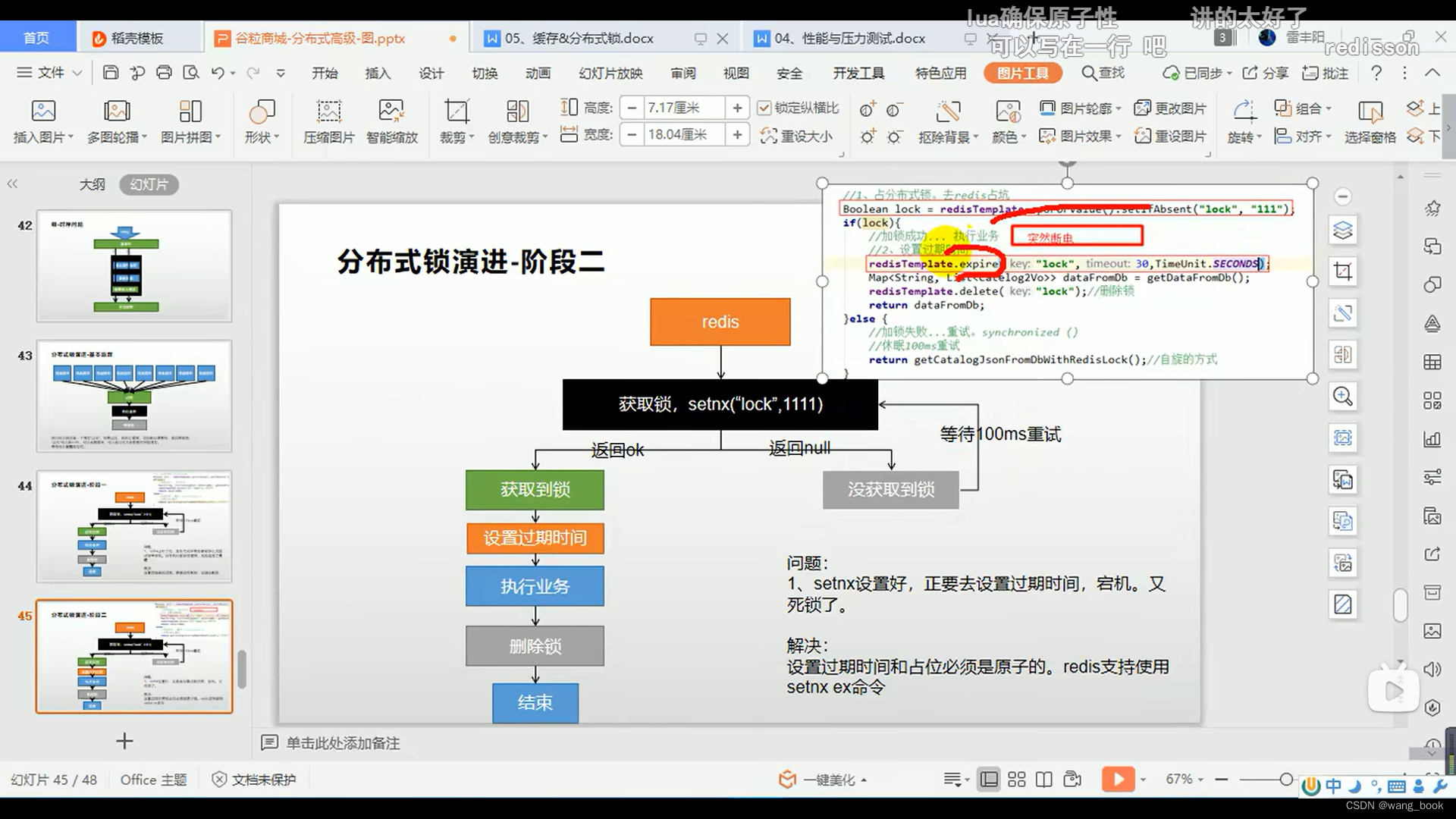Click the Find search button
Viewport: 1456px width, 819px height.
point(1103,73)
